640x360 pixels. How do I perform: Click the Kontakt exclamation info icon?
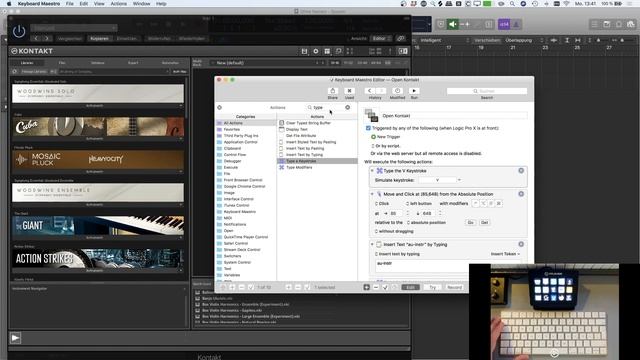[390, 51]
